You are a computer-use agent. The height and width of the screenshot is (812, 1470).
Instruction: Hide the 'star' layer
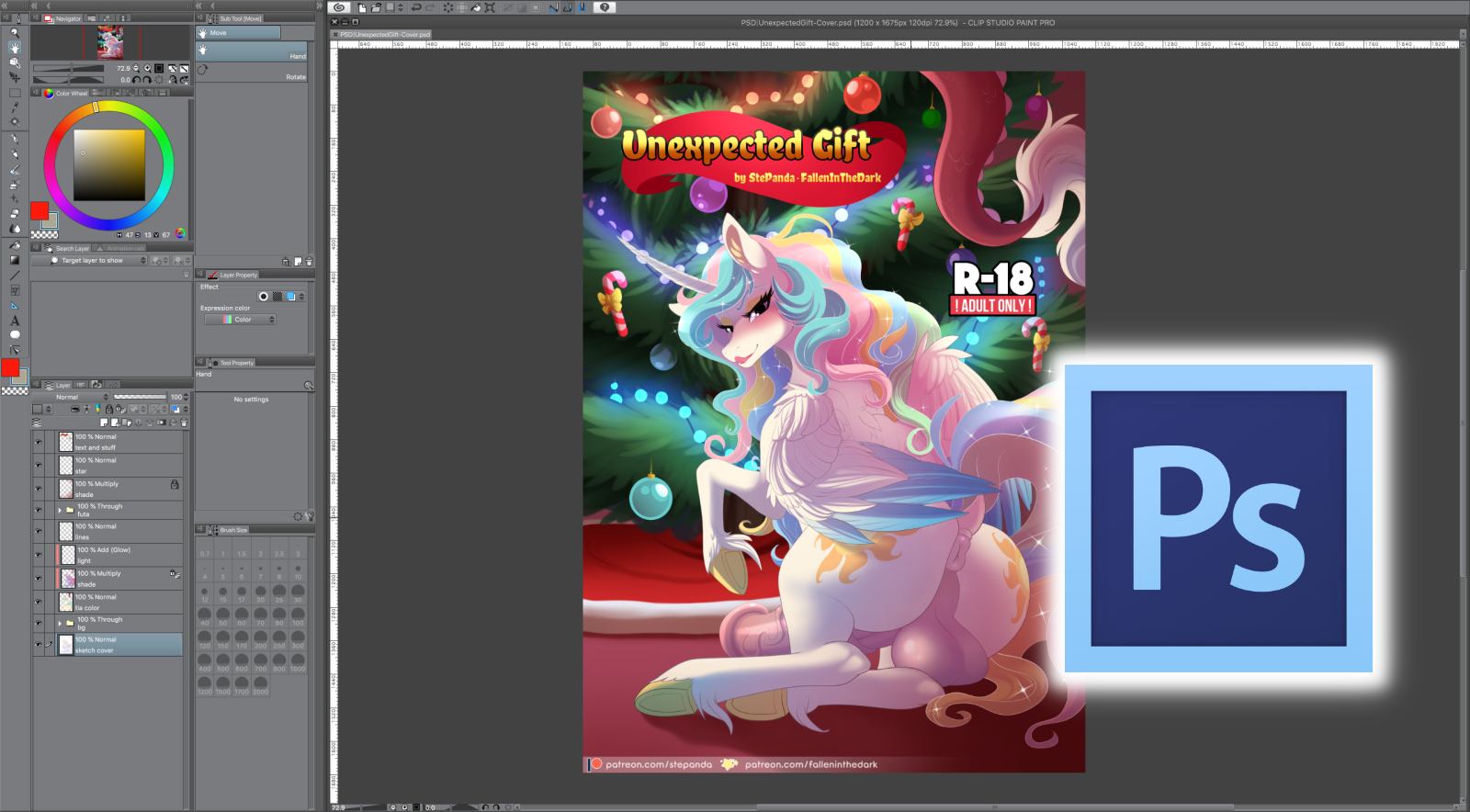[39, 466]
